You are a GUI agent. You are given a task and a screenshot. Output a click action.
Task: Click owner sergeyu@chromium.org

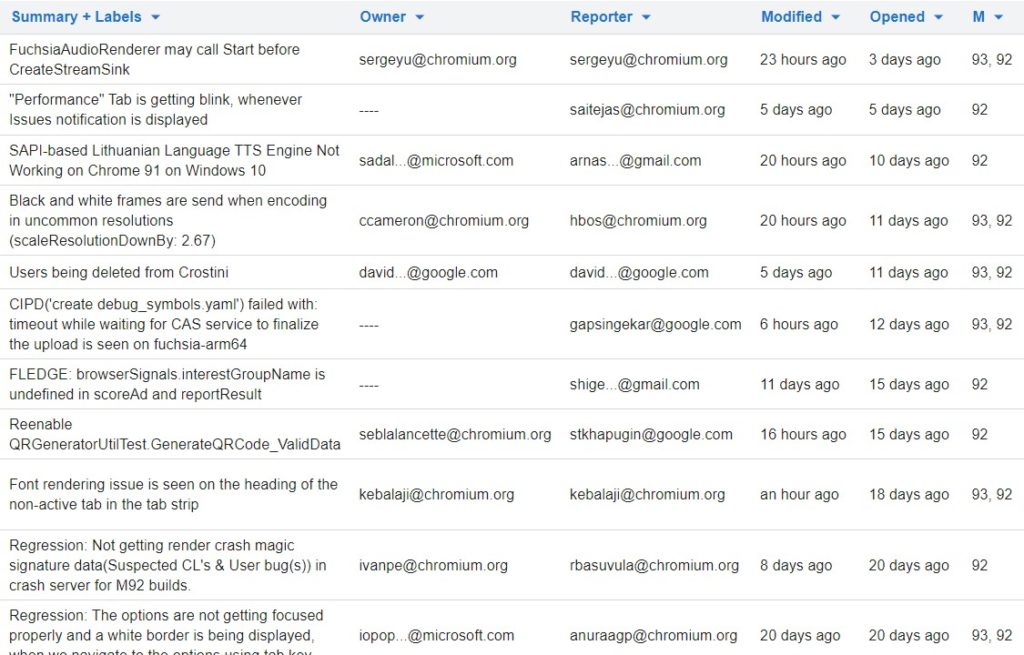click(x=438, y=60)
